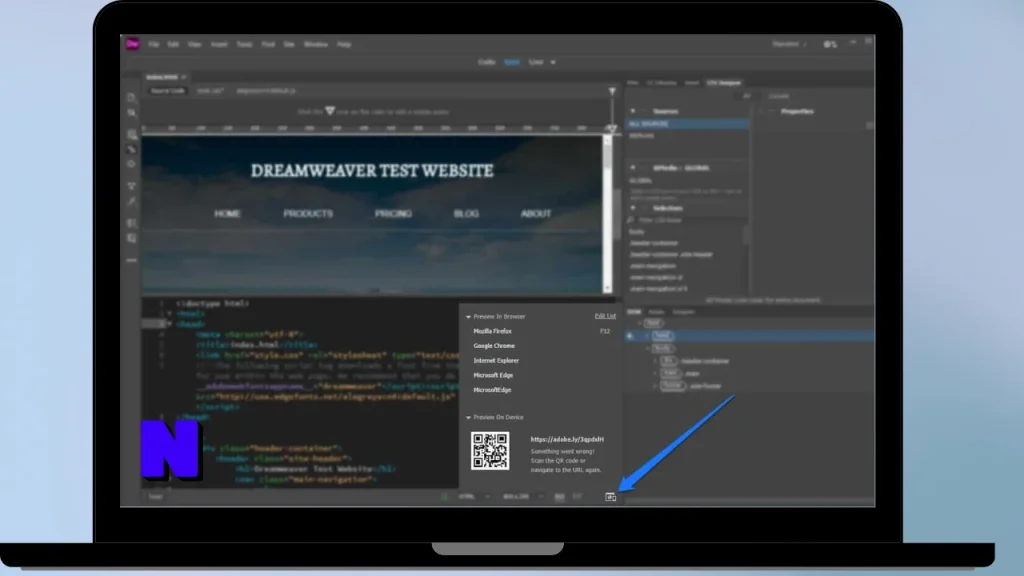Open Live View Options in left toolbar
Screen dimensions: 1024x576
(x=132, y=135)
